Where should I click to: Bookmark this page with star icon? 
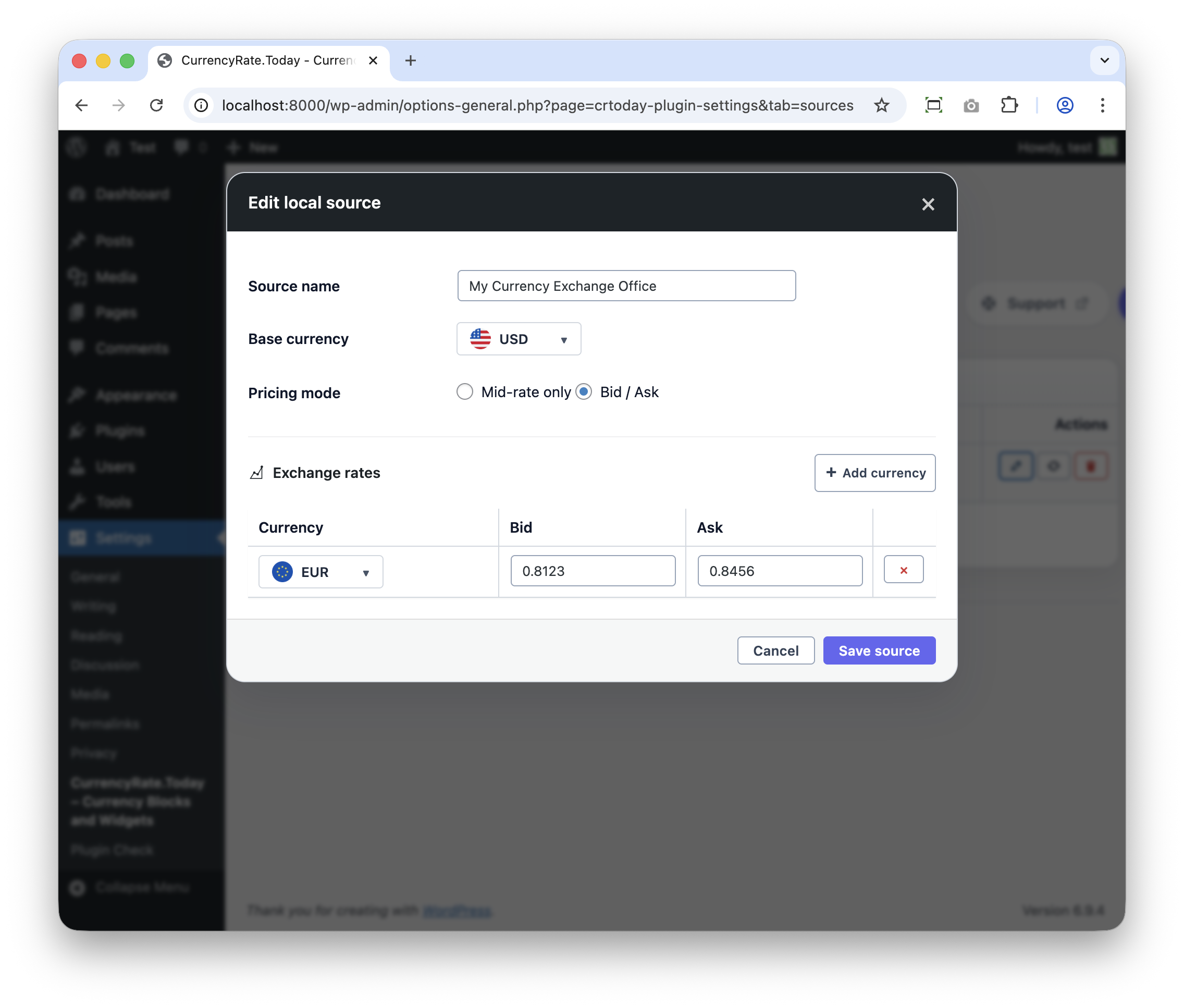point(881,105)
